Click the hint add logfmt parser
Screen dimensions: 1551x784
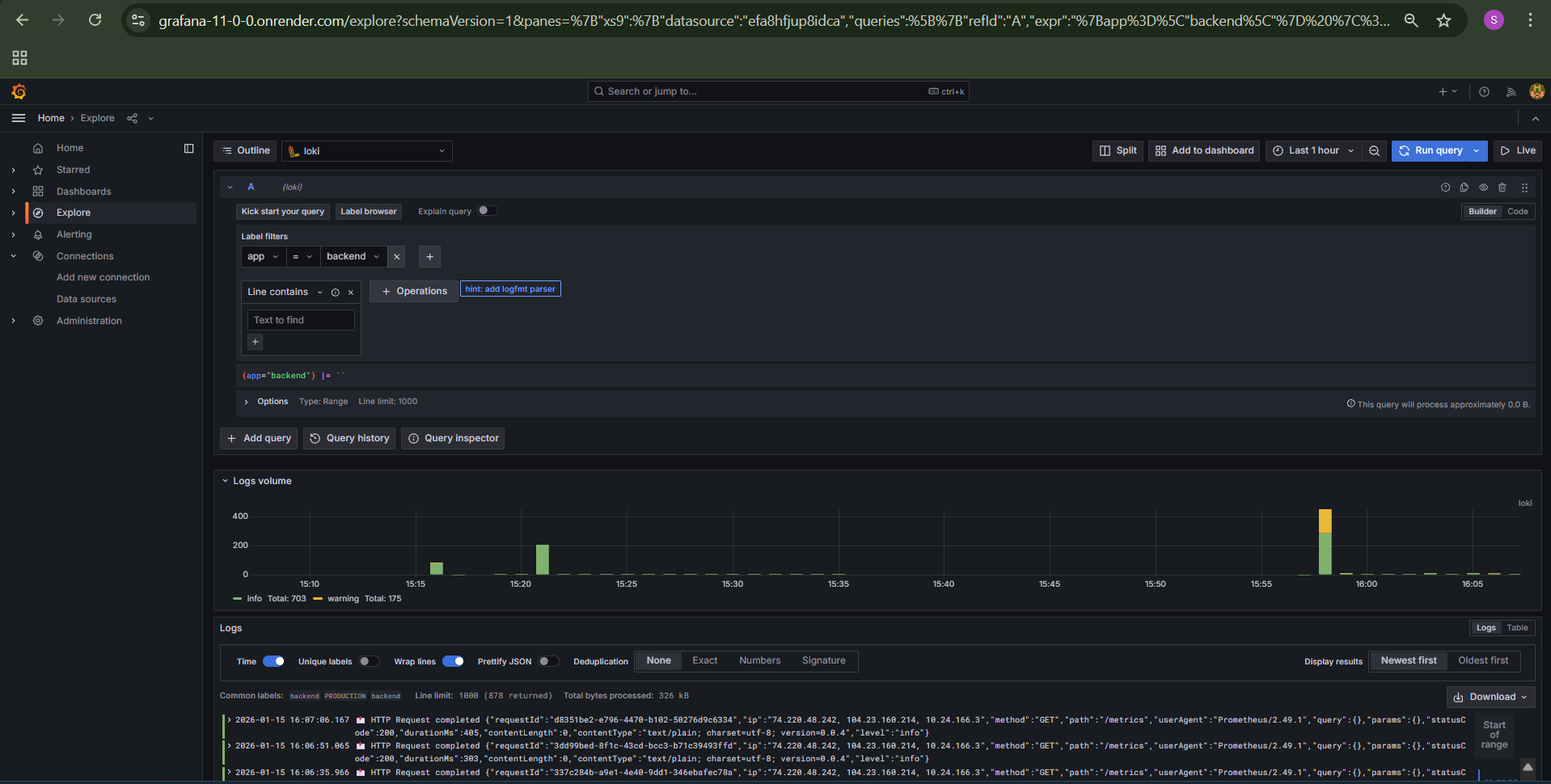(510, 289)
